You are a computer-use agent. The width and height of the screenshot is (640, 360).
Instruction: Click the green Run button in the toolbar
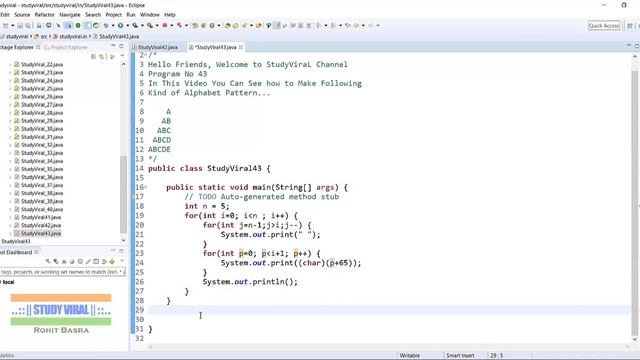(x=120, y=25)
